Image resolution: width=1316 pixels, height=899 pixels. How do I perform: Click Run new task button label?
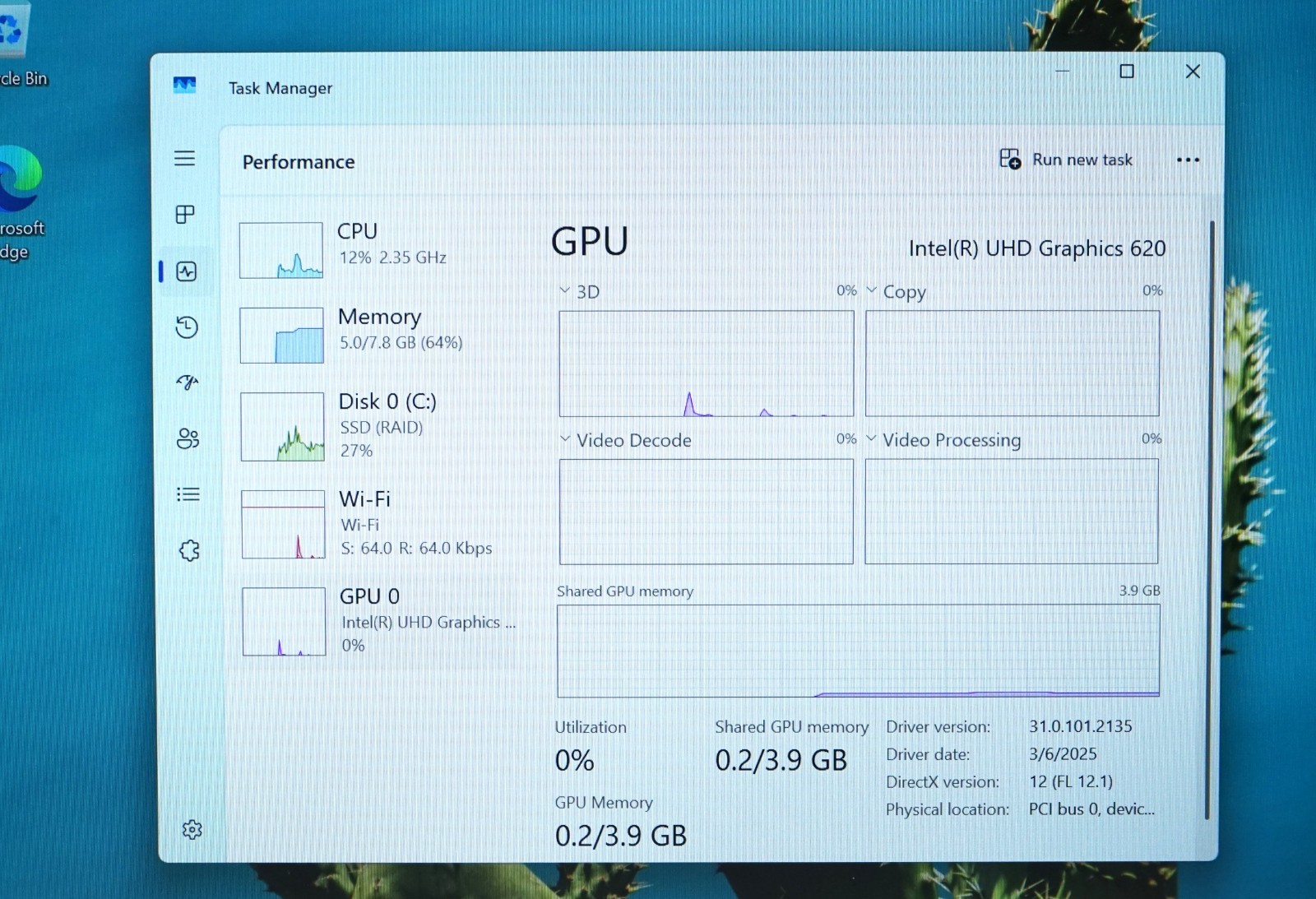click(1082, 160)
